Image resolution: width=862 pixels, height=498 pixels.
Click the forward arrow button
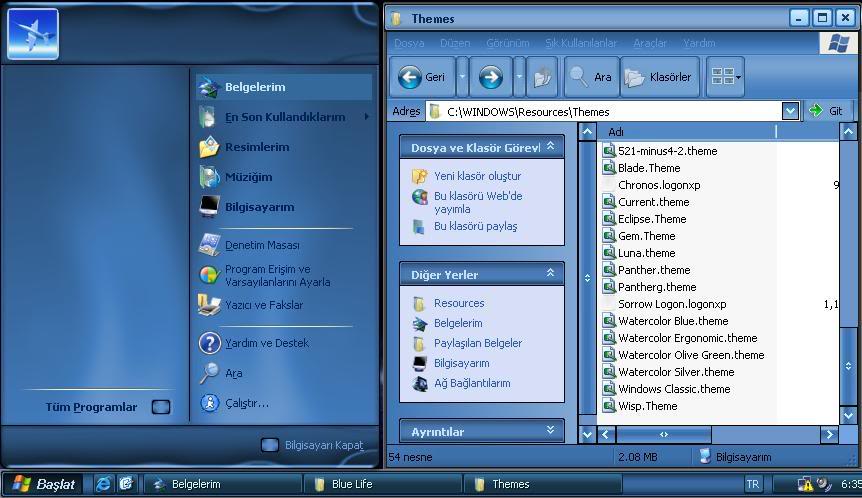coord(491,77)
